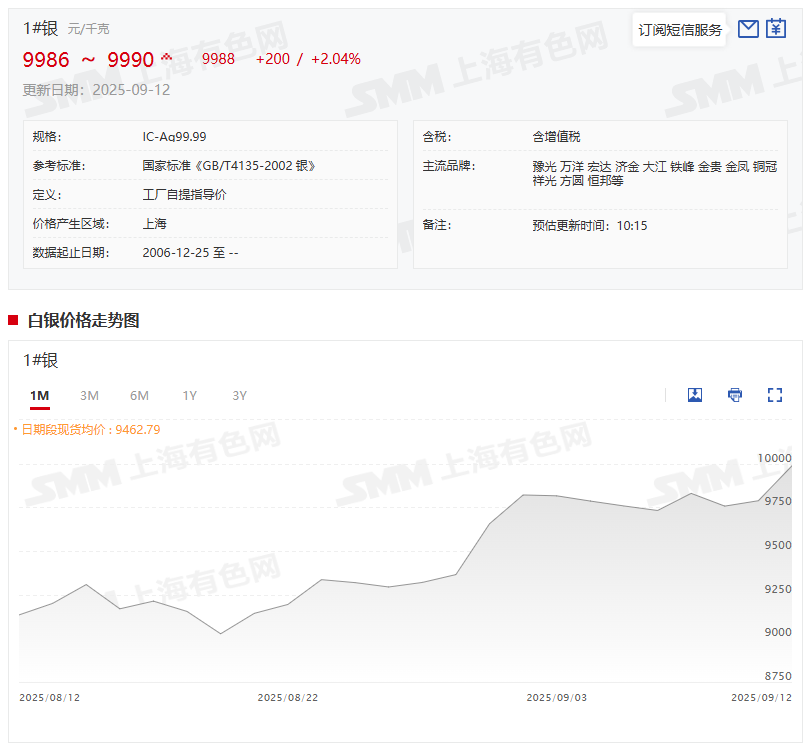Click the print chart icon

(735, 395)
